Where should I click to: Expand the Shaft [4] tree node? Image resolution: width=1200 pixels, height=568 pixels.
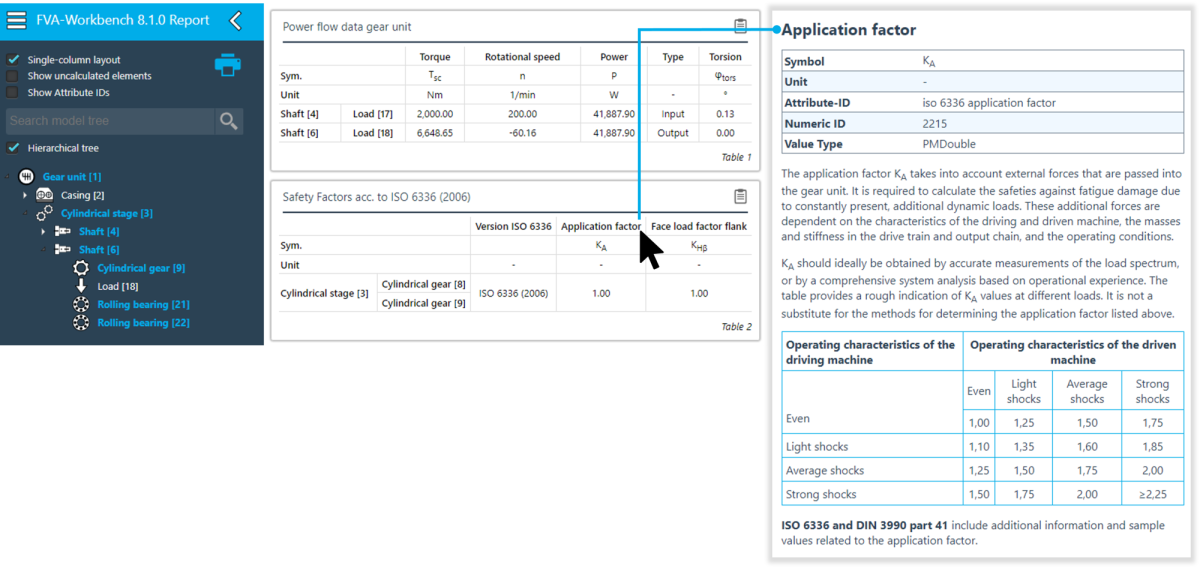tap(44, 232)
